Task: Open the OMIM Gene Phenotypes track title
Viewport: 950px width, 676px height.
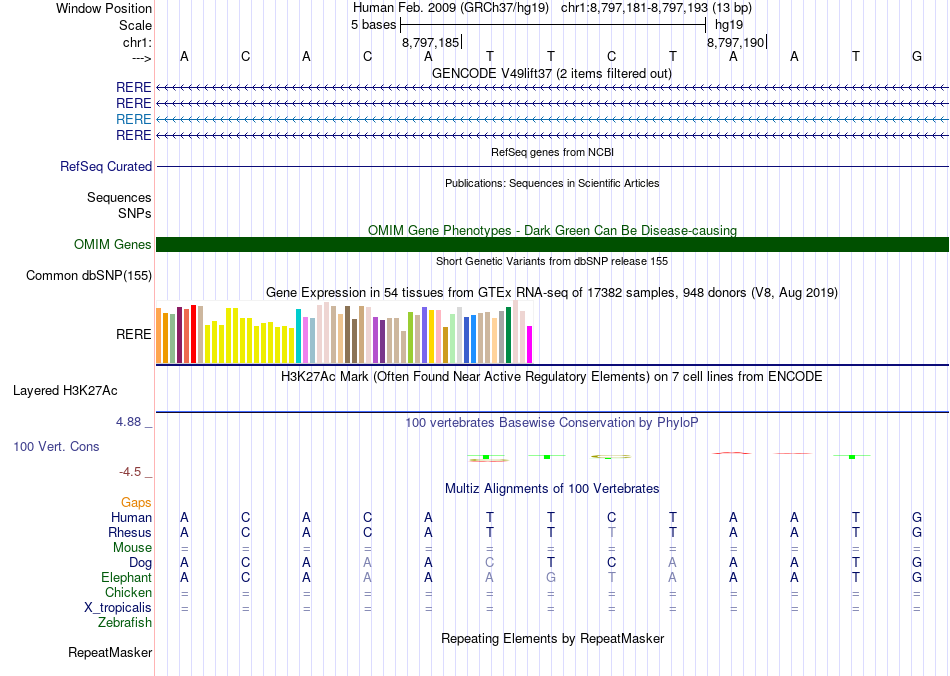Action: (x=552, y=230)
